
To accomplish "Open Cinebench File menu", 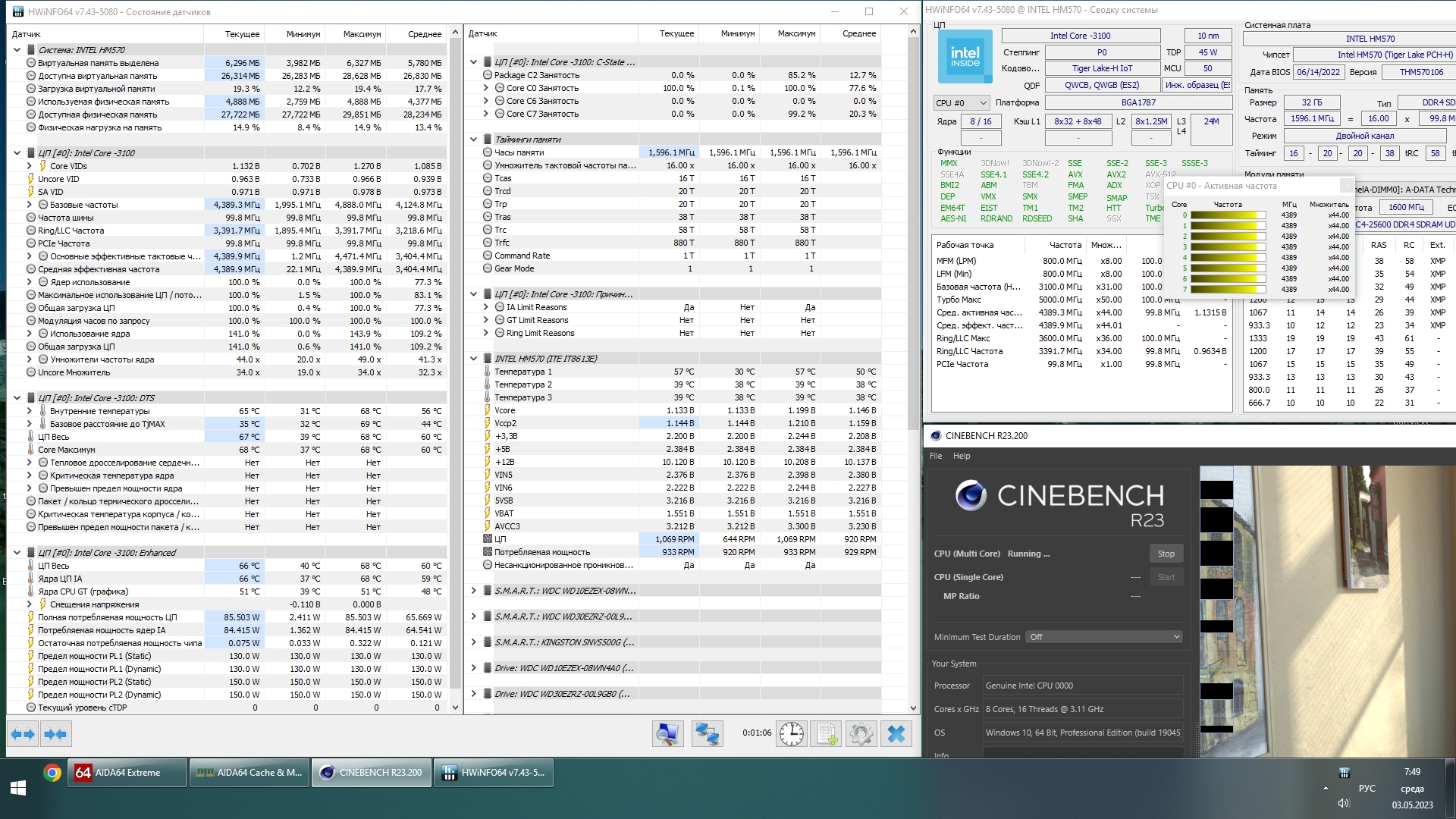I will point(936,456).
